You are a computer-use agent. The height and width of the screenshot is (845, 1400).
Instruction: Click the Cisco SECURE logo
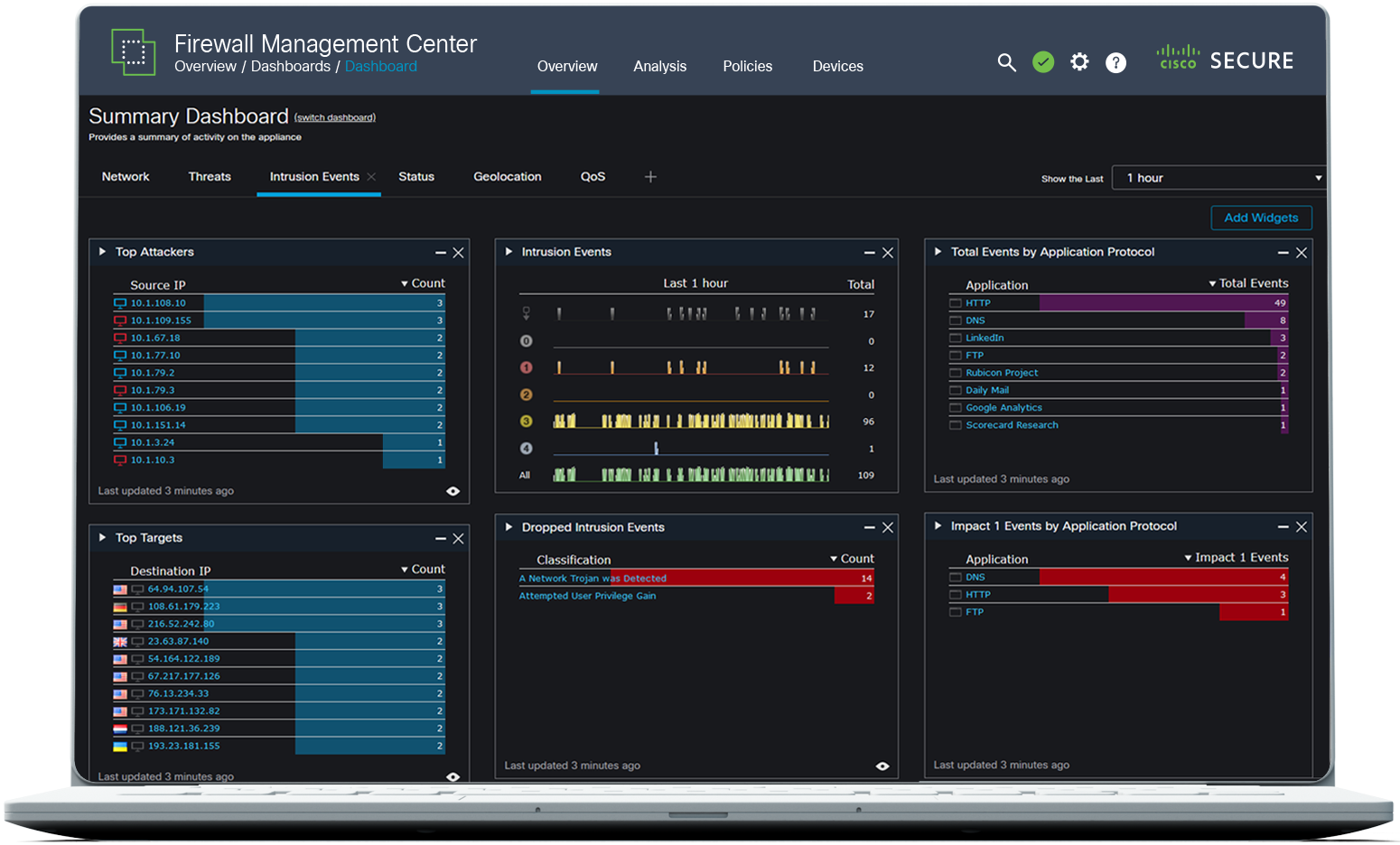coord(1225,60)
